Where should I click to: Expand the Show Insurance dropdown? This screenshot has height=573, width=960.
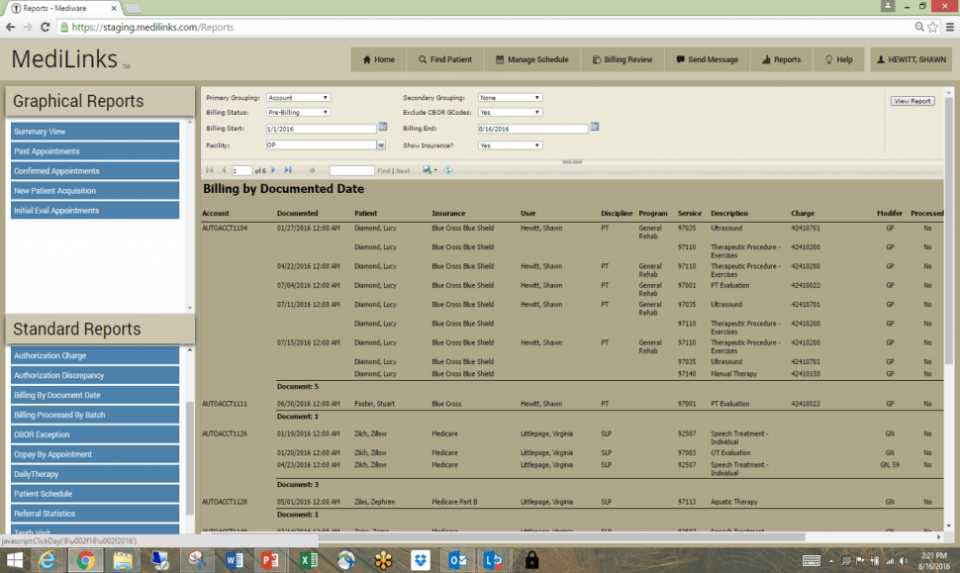click(x=510, y=145)
